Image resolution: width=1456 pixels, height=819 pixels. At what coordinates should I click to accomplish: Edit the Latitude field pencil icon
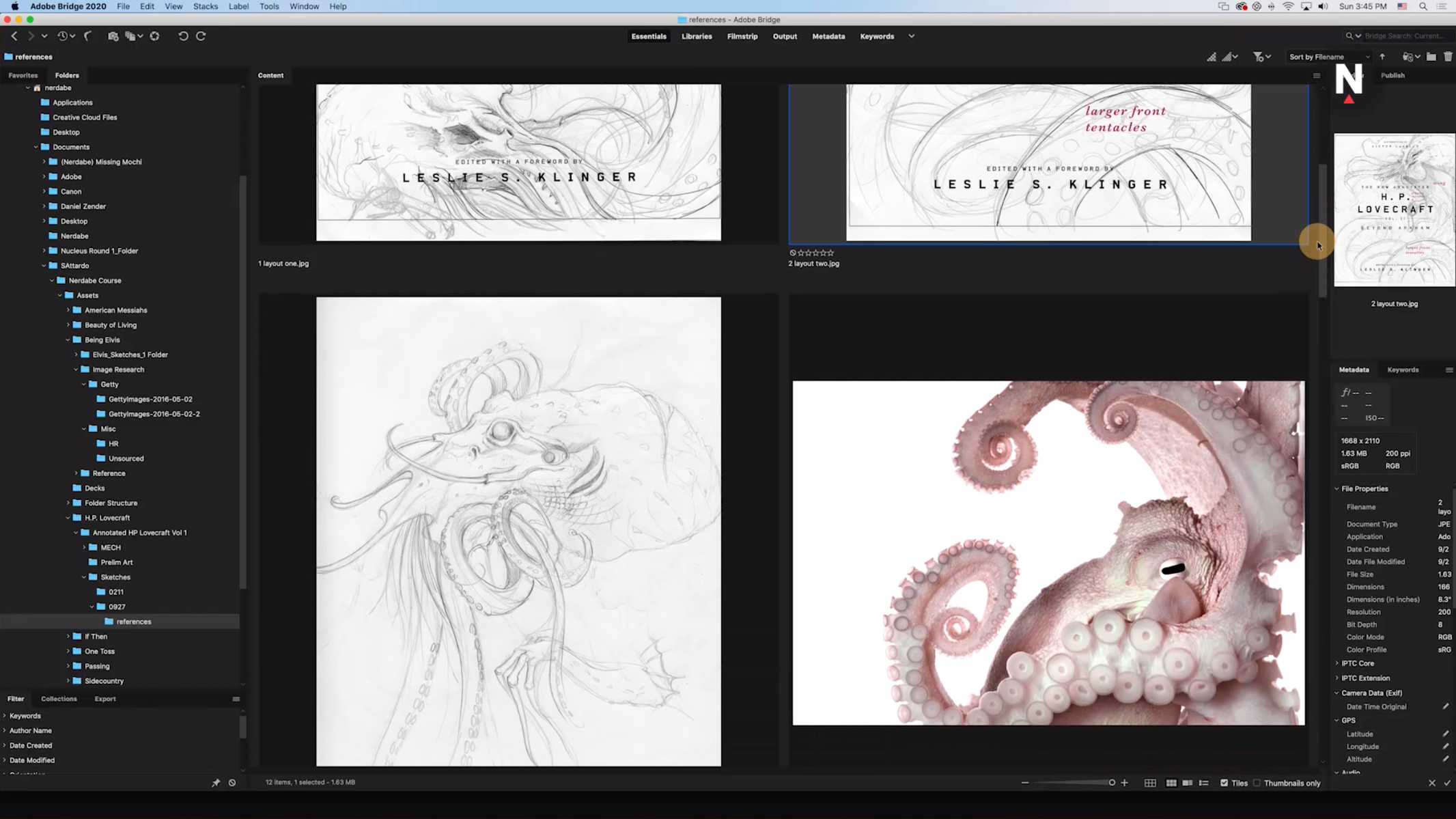coord(1446,734)
